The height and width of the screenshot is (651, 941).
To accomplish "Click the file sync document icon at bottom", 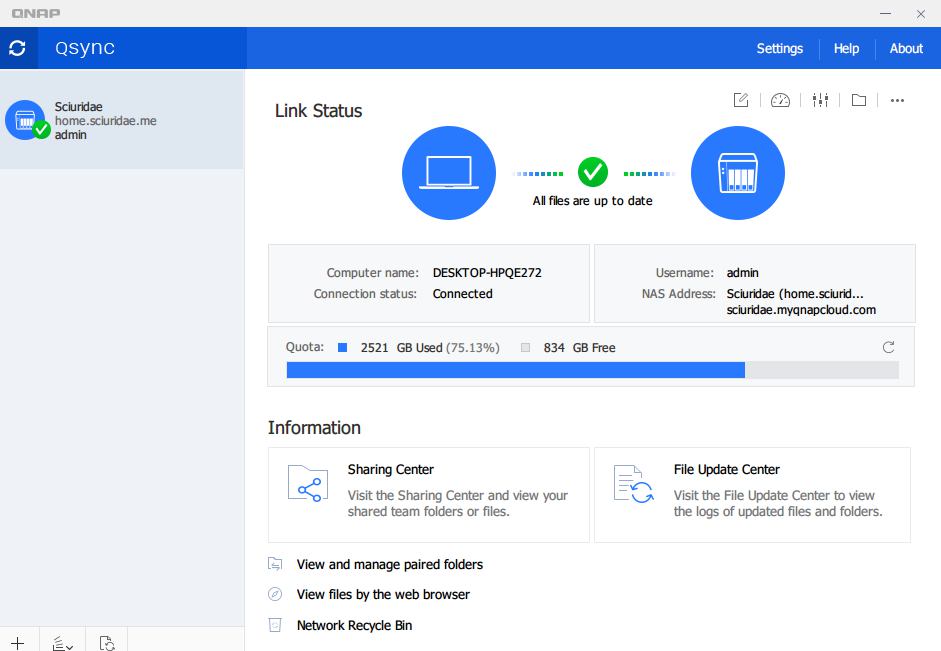I will pyautogui.click(x=107, y=643).
